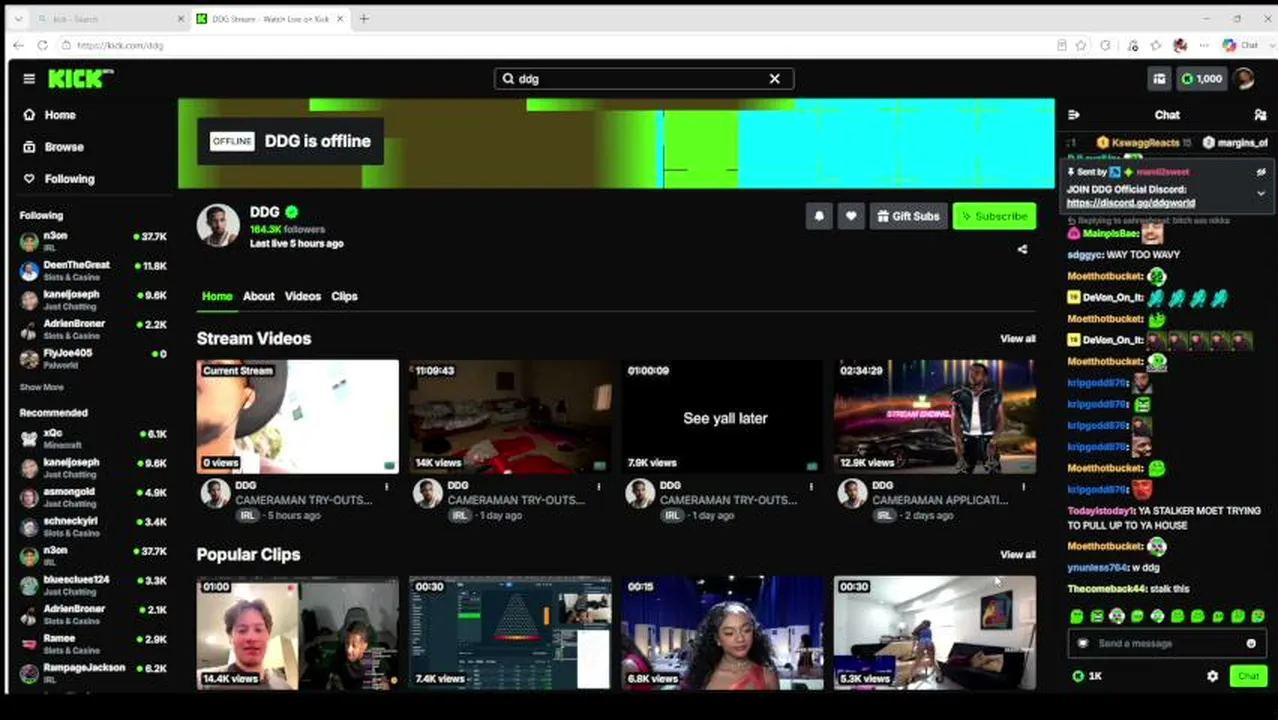Open asmongold in Recommended list

pyautogui.click(x=93, y=497)
